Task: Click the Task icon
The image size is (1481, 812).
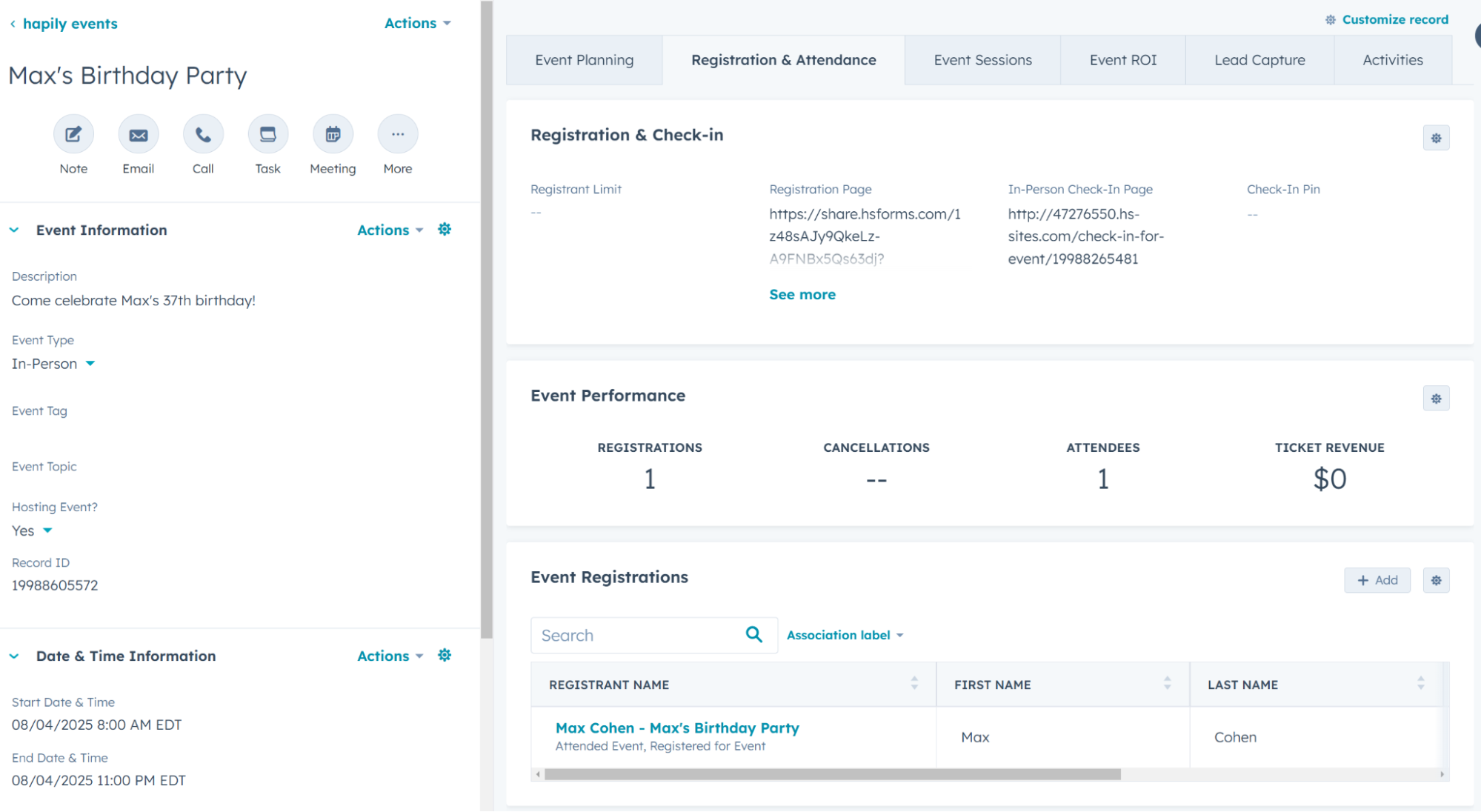Action: (267, 135)
